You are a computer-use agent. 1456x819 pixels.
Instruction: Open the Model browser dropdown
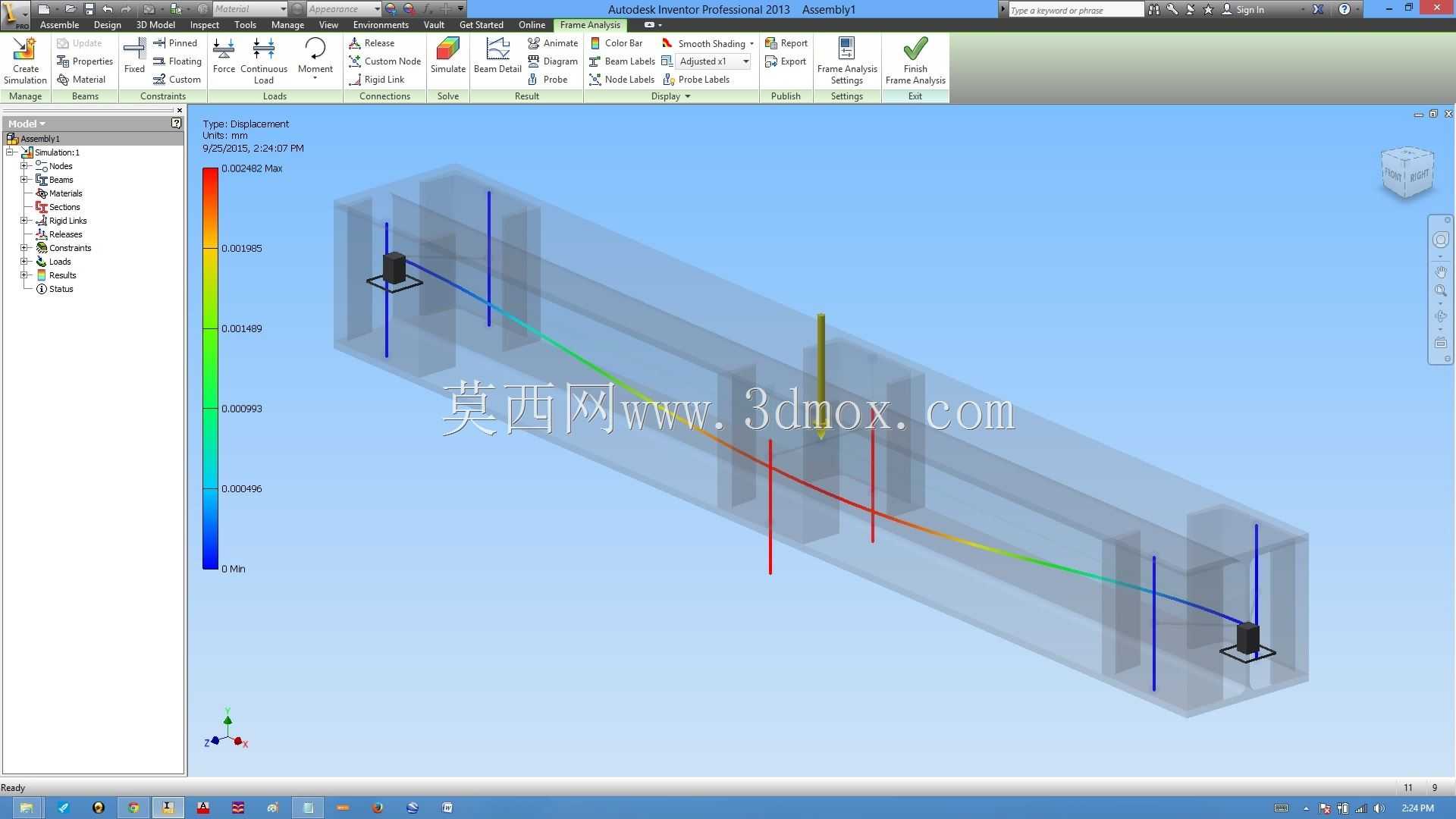point(27,124)
